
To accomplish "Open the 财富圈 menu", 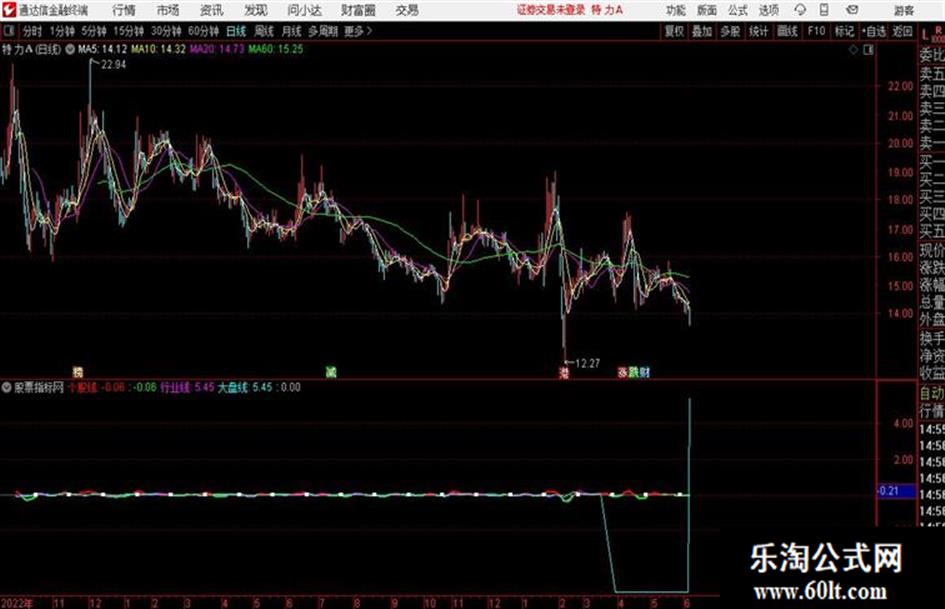I will click(x=359, y=10).
